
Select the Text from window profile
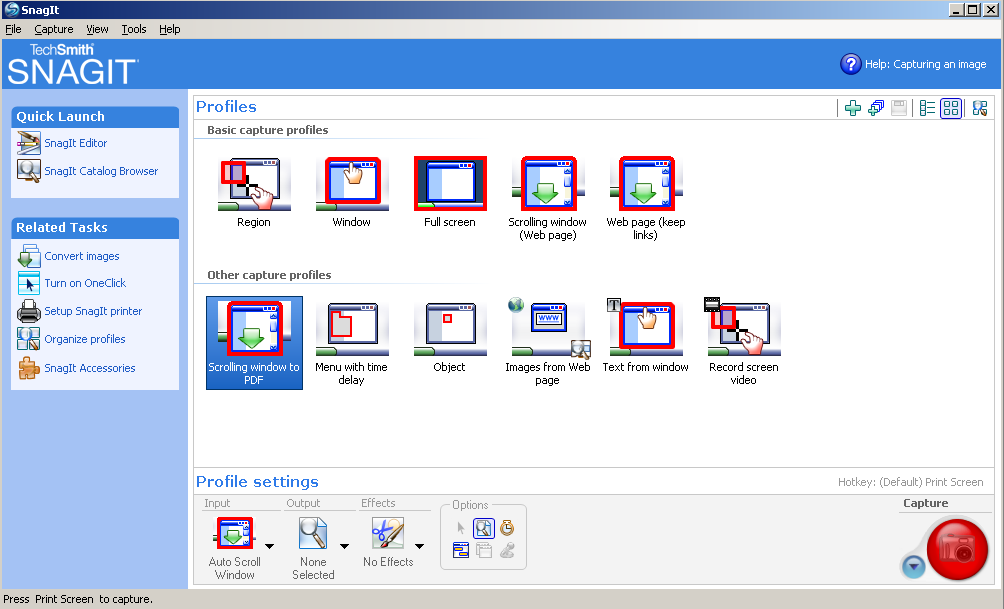point(645,337)
